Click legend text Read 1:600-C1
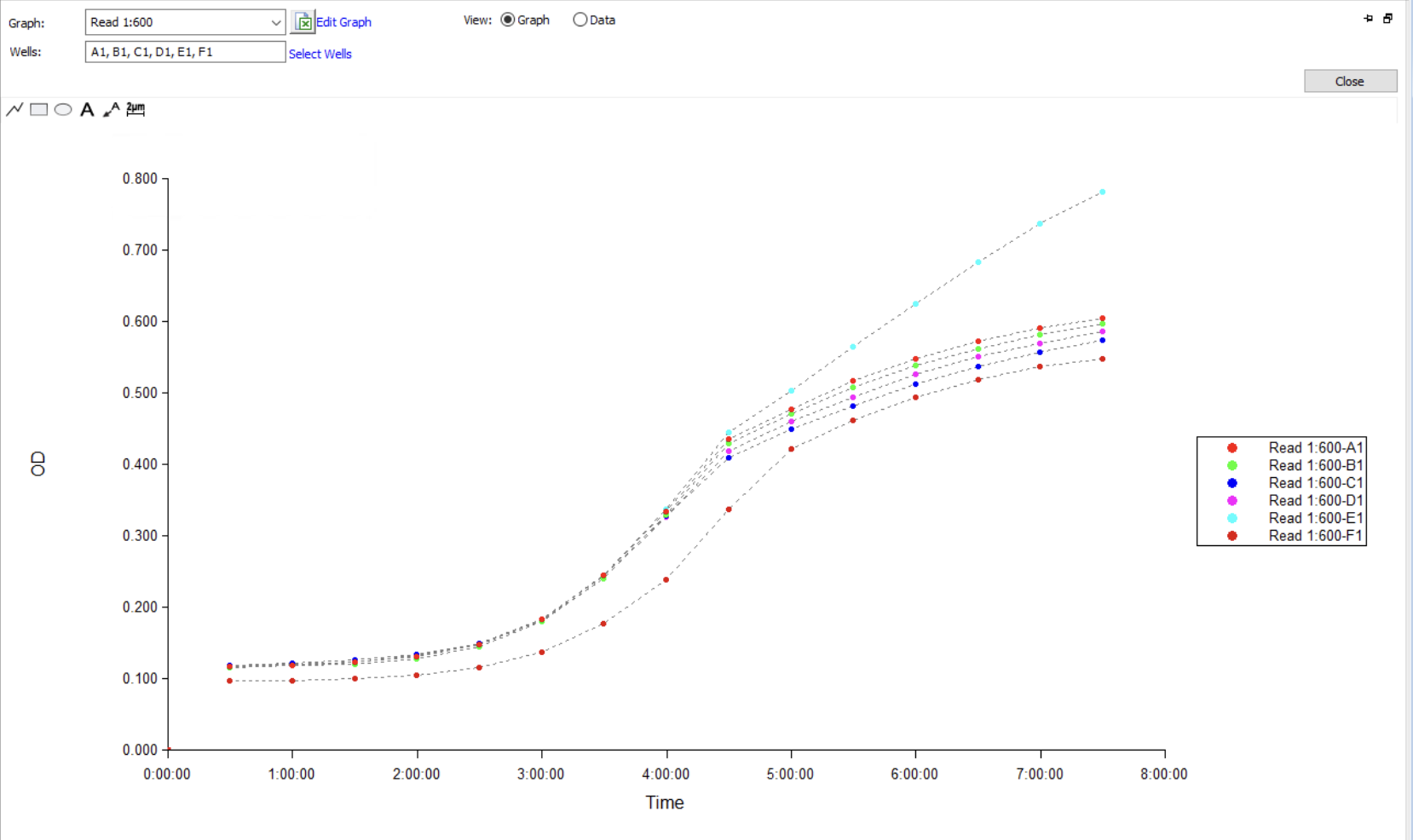Screen dimensions: 1413x840 click(1316, 483)
